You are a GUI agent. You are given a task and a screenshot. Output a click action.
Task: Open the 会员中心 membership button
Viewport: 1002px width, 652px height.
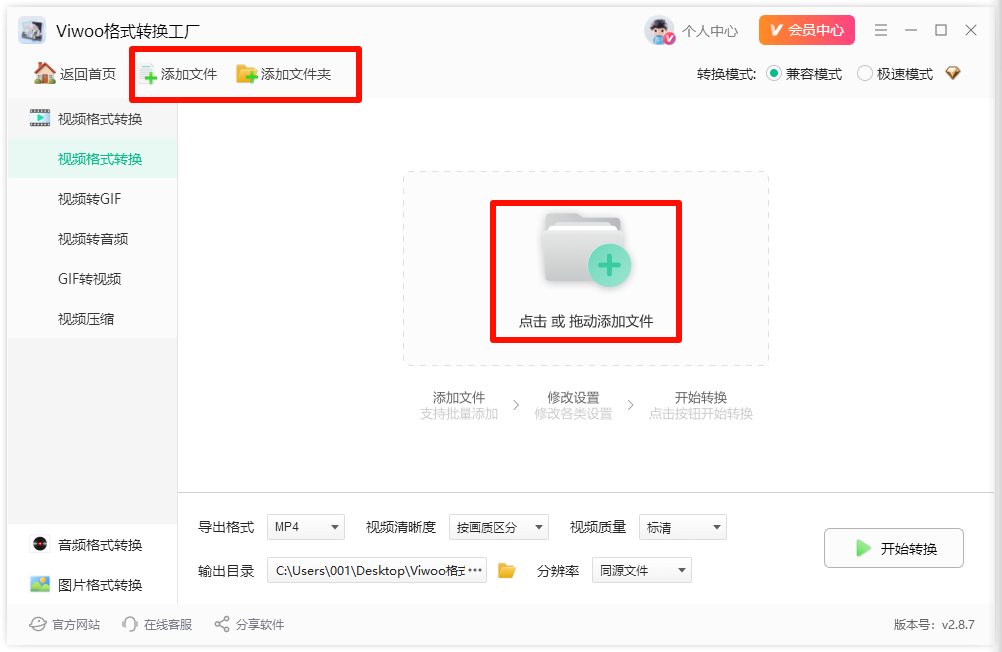point(806,30)
